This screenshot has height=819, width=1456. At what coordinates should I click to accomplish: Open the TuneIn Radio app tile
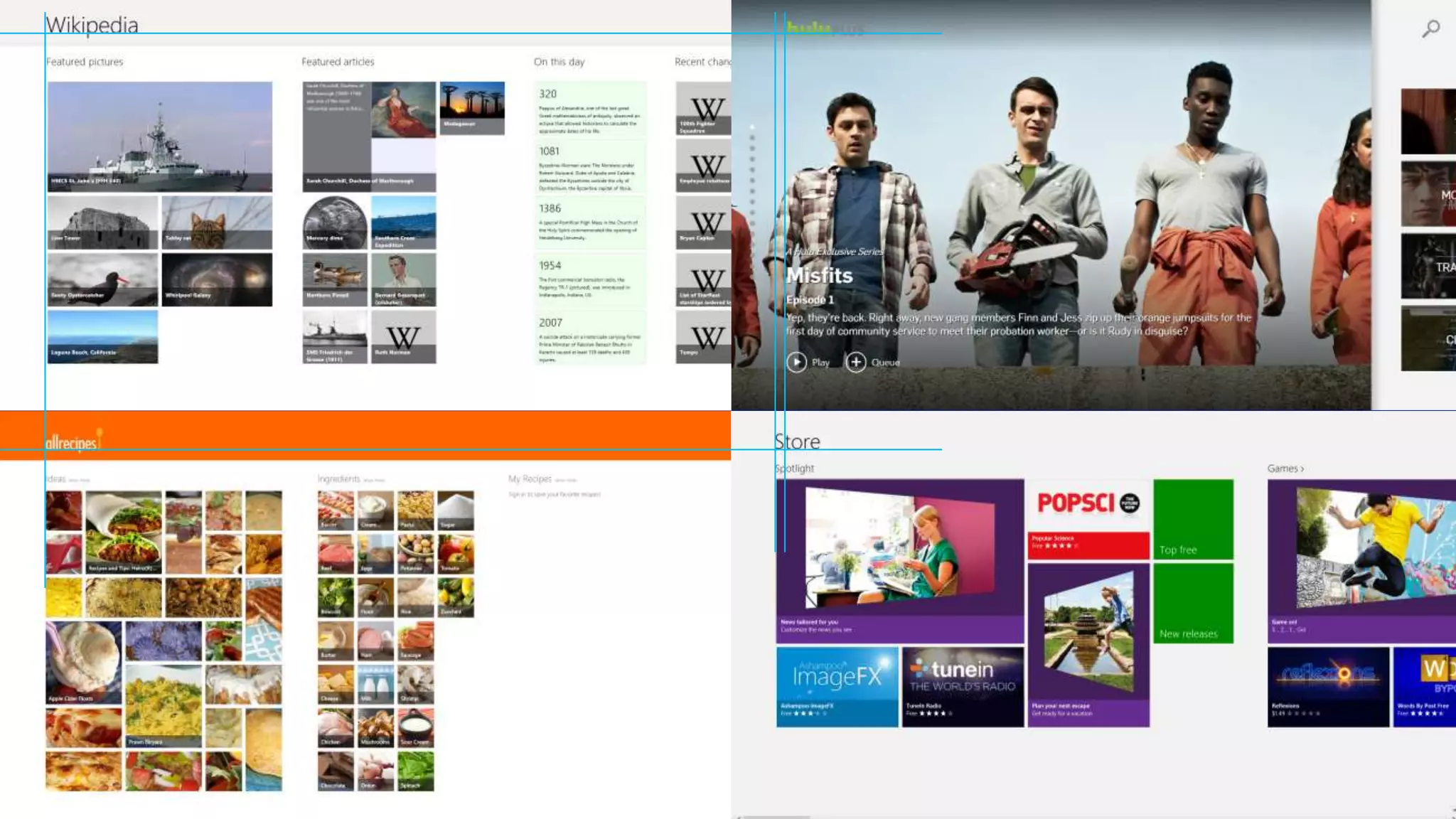[x=963, y=686]
